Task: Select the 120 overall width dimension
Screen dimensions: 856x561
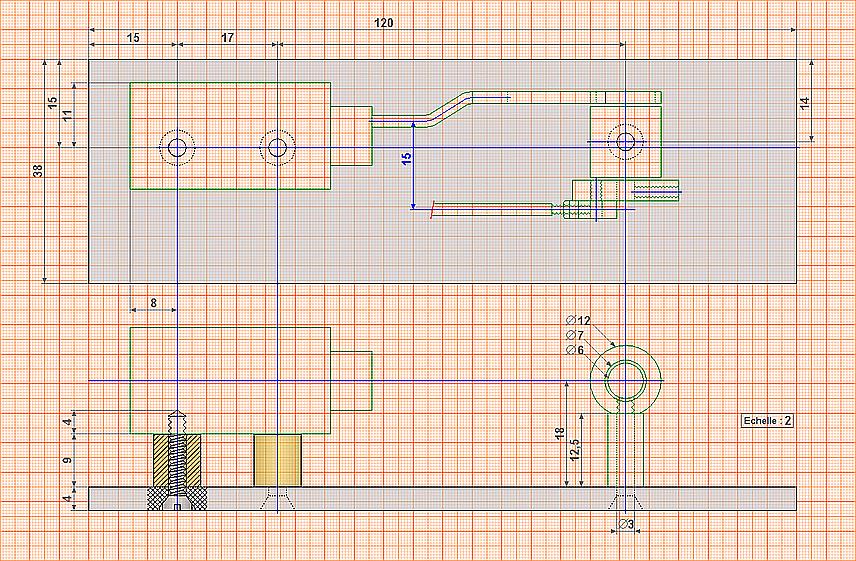Action: click(x=383, y=22)
